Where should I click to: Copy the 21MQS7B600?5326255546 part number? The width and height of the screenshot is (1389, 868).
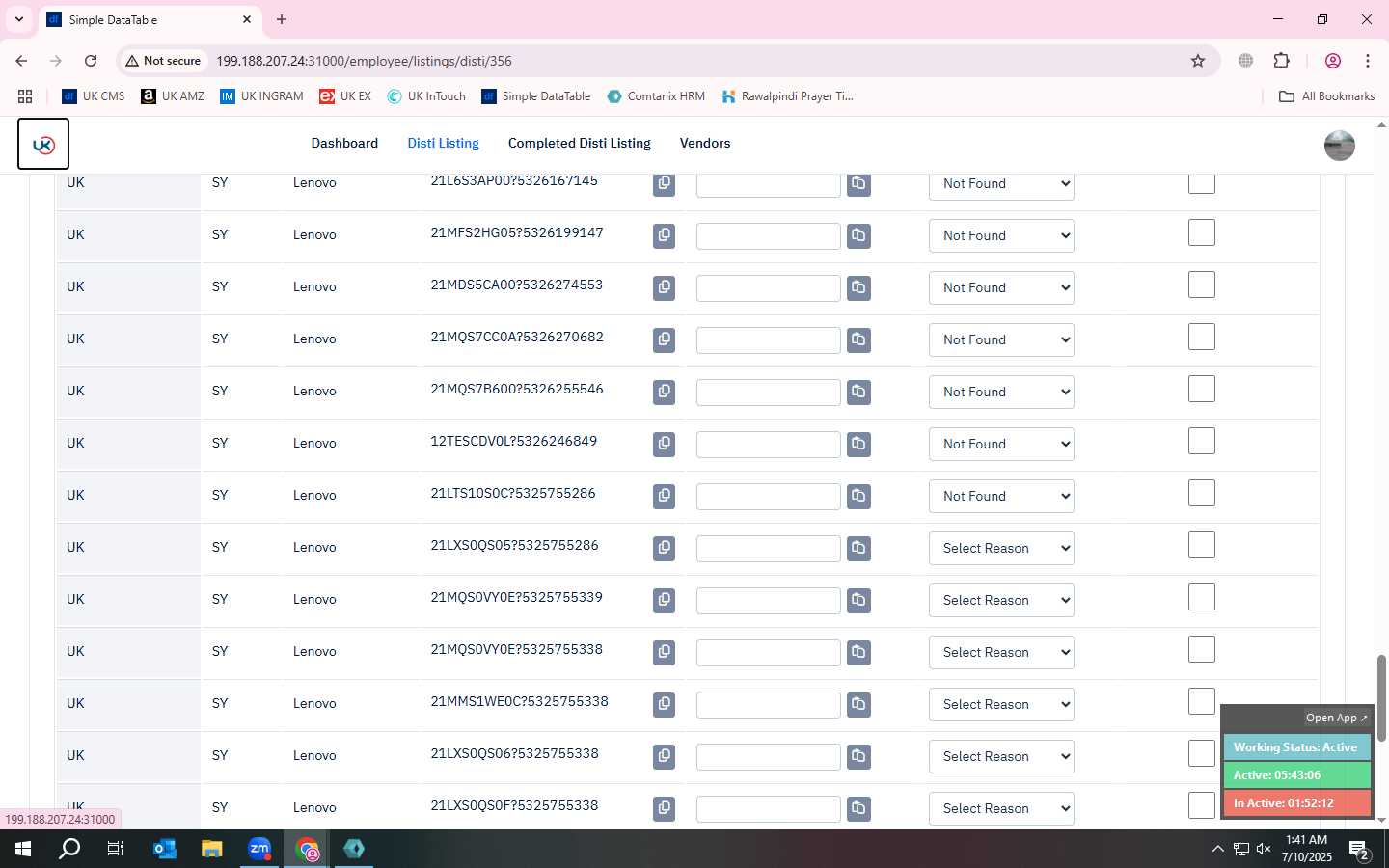pyautogui.click(x=664, y=392)
